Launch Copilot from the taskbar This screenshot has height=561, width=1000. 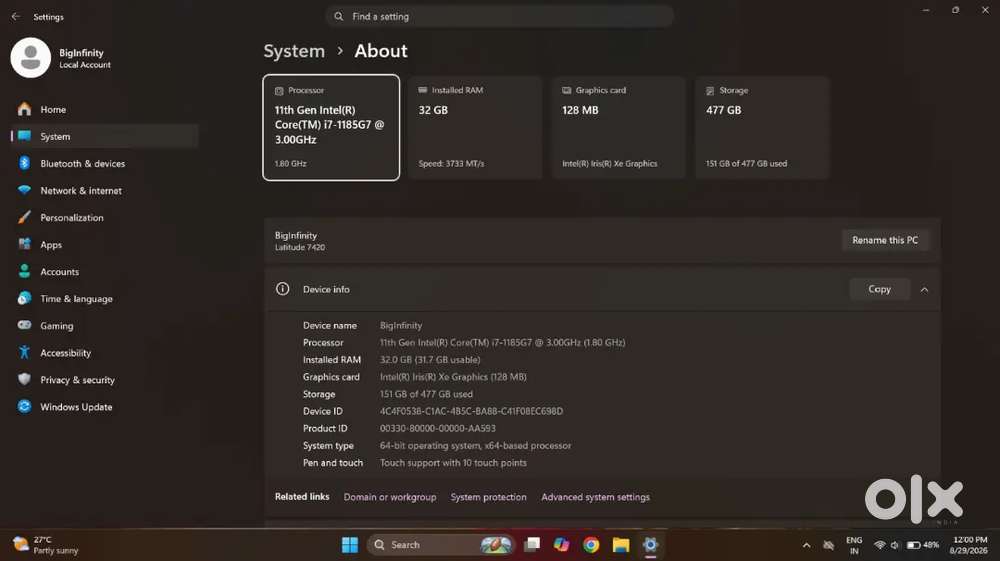tap(561, 544)
